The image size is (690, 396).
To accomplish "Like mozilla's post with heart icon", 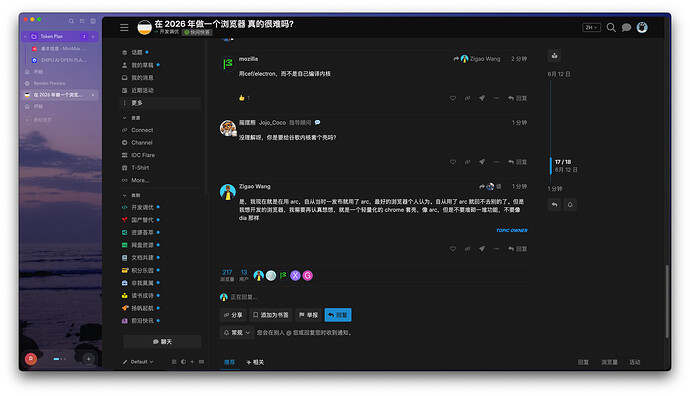I will pos(453,98).
